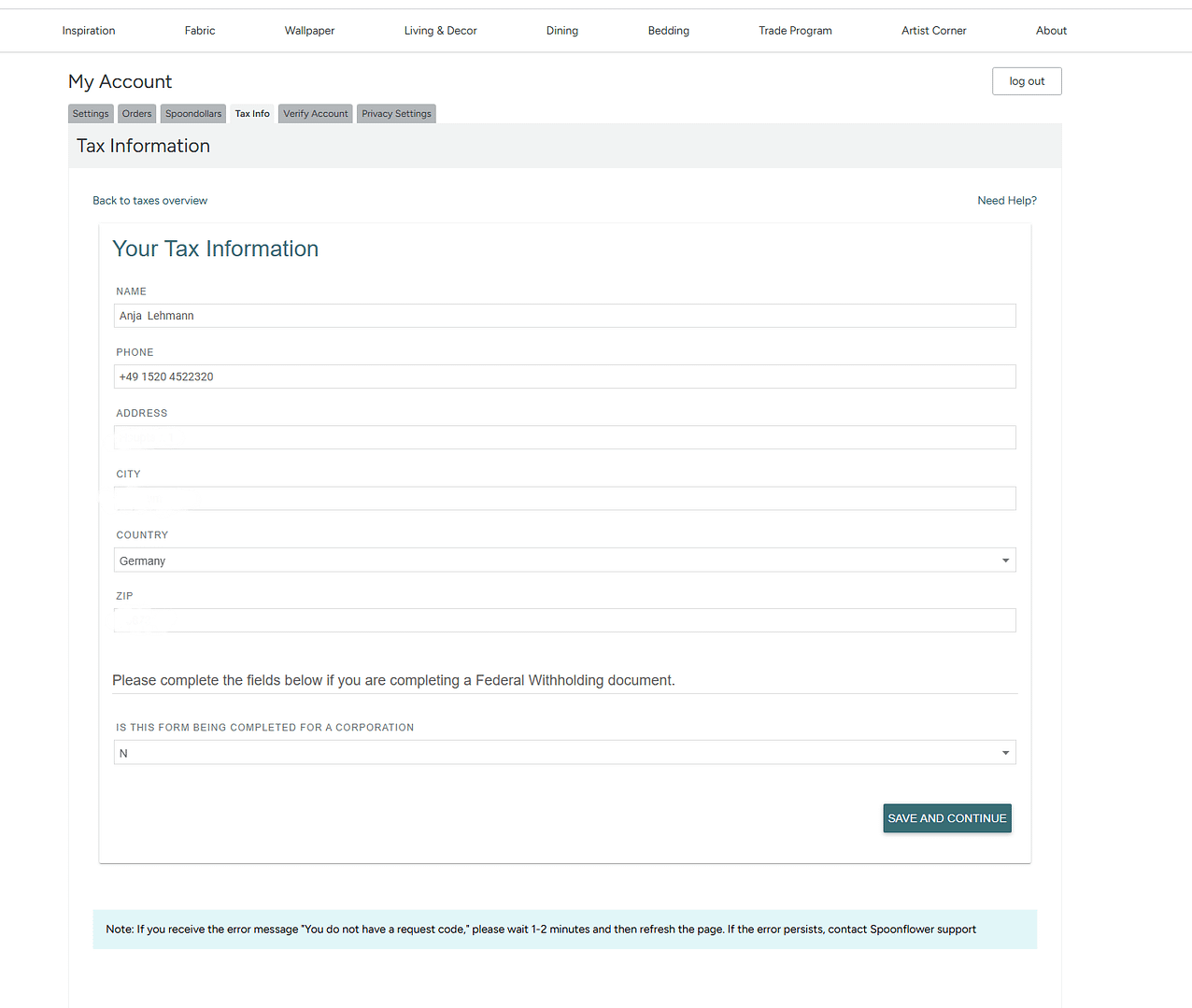The width and height of the screenshot is (1192, 1008).
Task: Select the City input field
Action: point(563,499)
